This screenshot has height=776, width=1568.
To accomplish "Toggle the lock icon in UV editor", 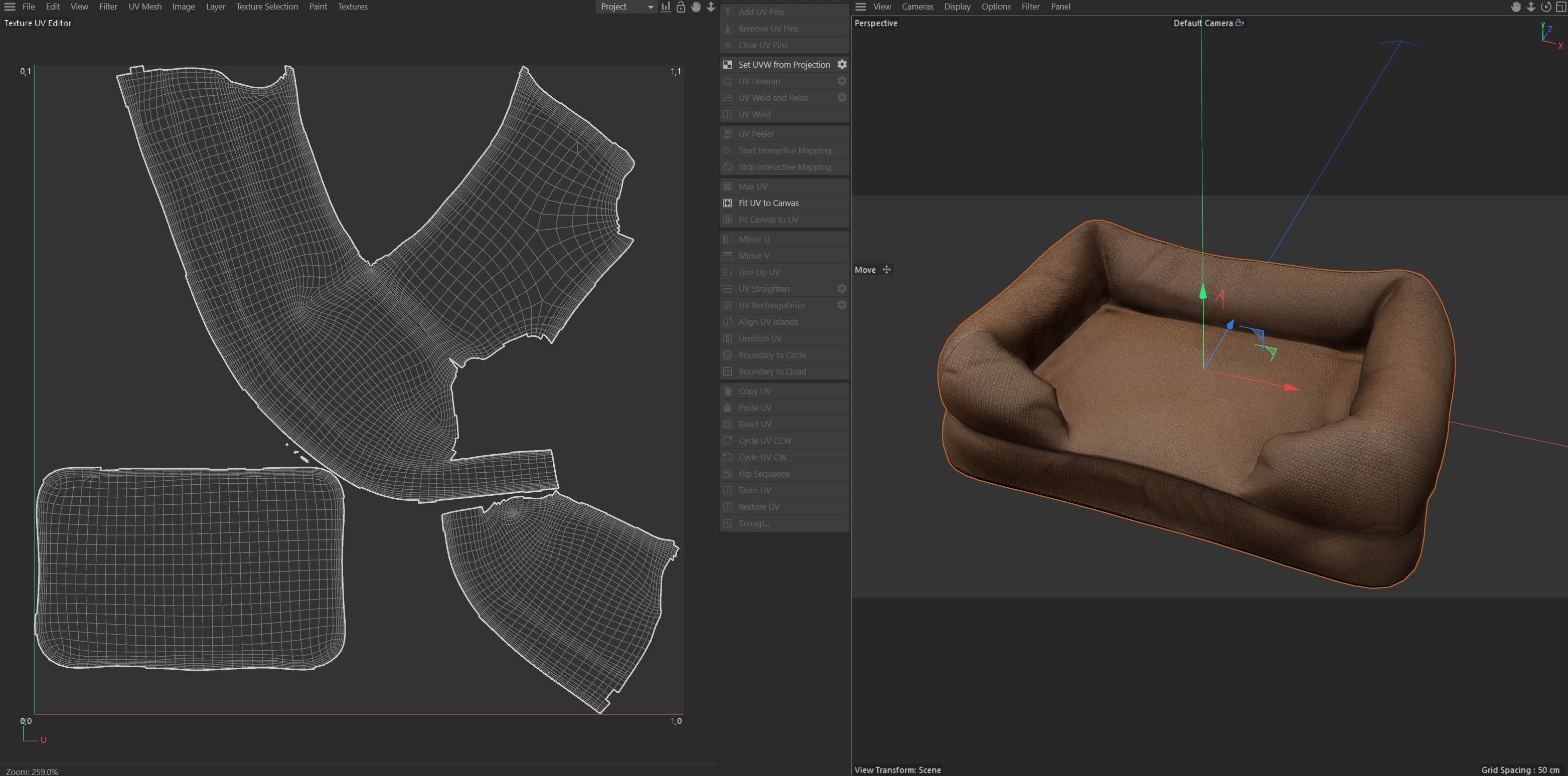I will 681,7.
